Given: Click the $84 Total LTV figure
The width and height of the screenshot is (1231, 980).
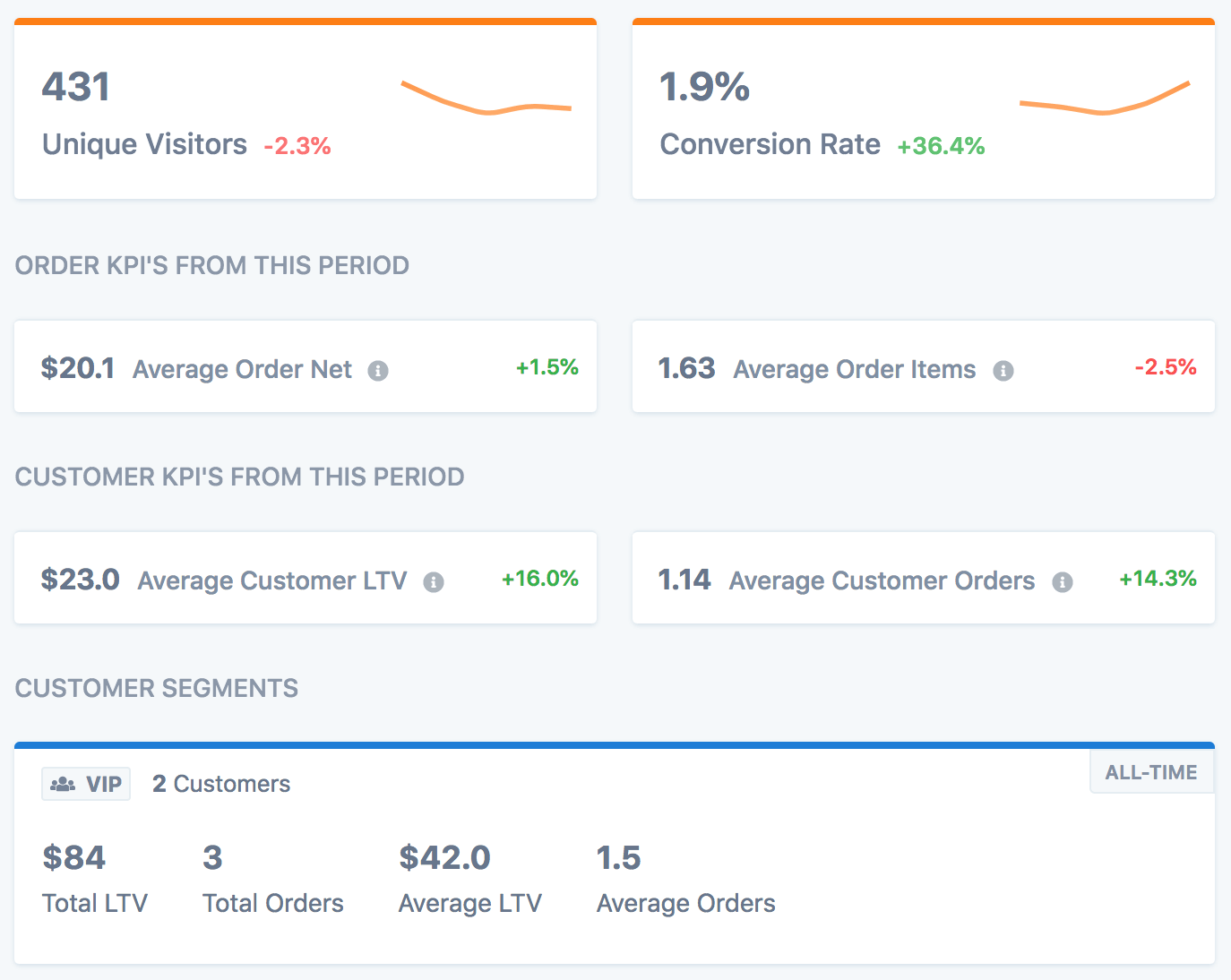Looking at the screenshot, I should pyautogui.click(x=73, y=858).
